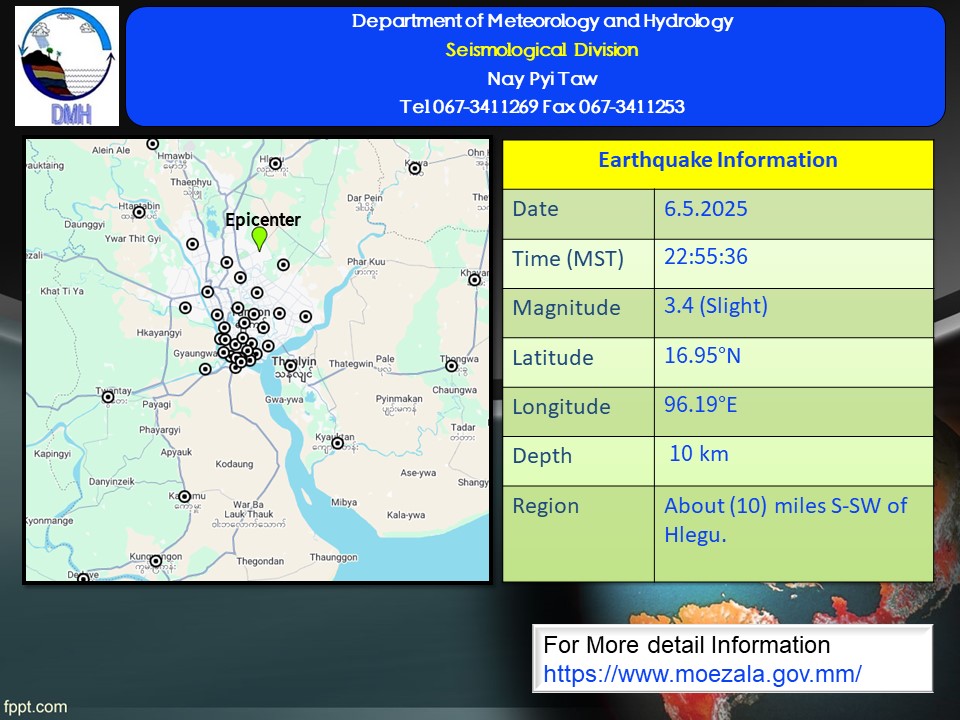Click the Depth value 10 km

click(x=699, y=454)
